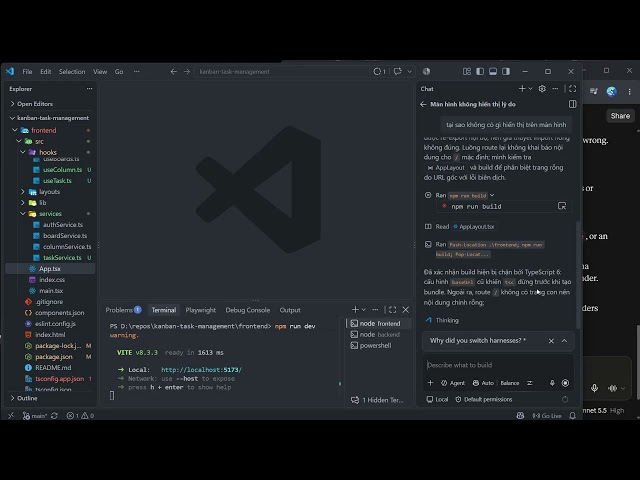
Task: Toggle primary side bar visibility
Action: click(480, 71)
